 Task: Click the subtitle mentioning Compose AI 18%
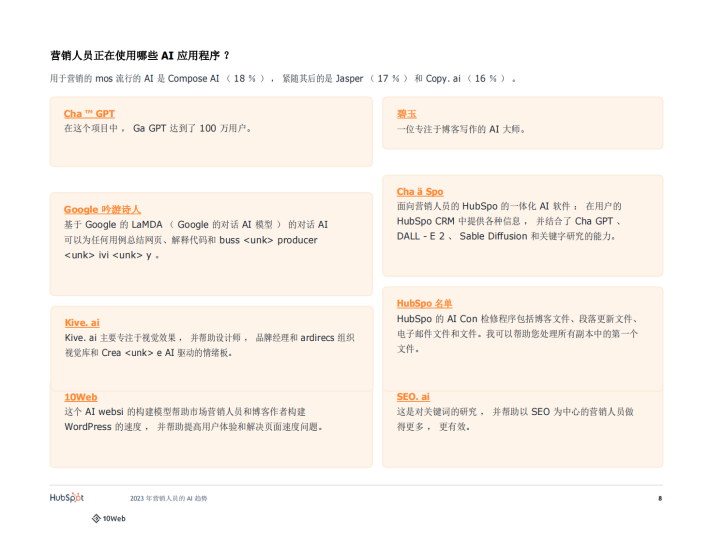point(283,79)
